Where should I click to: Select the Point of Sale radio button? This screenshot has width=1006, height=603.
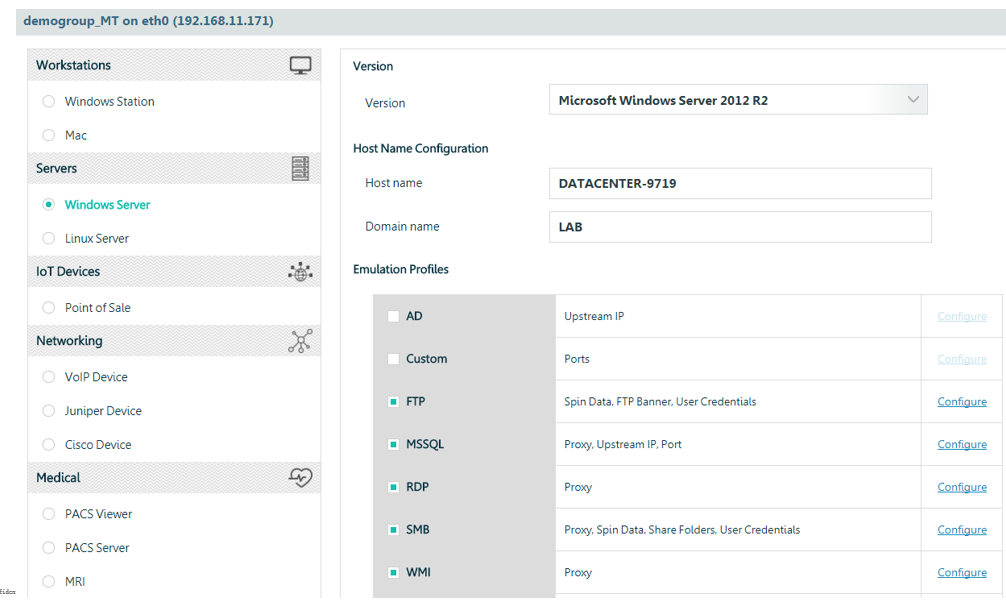(48, 308)
